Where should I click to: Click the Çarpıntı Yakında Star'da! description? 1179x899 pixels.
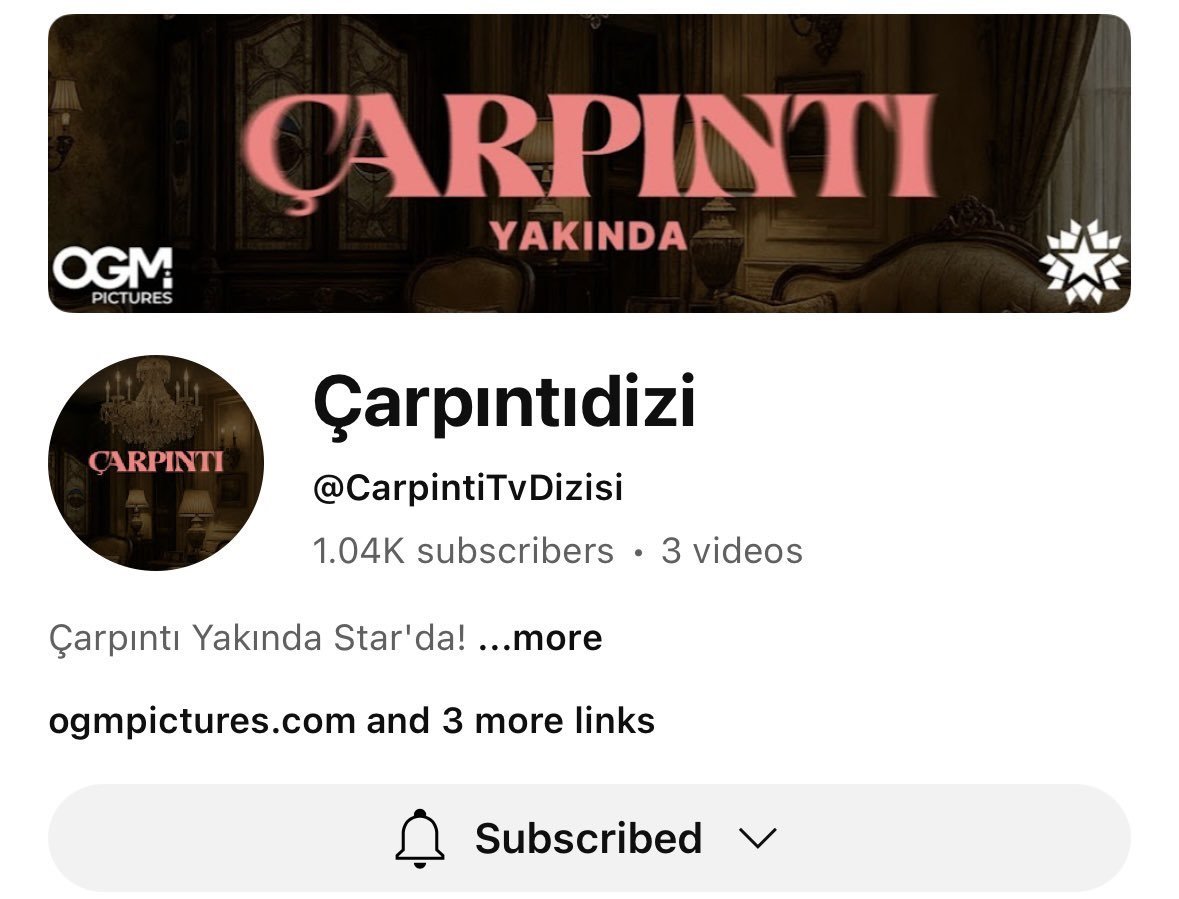pos(257,638)
